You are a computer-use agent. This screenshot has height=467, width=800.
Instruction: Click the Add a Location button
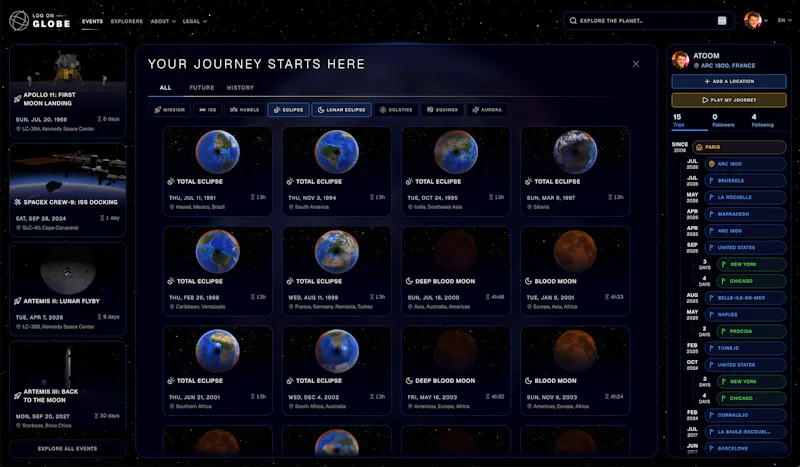(x=729, y=81)
